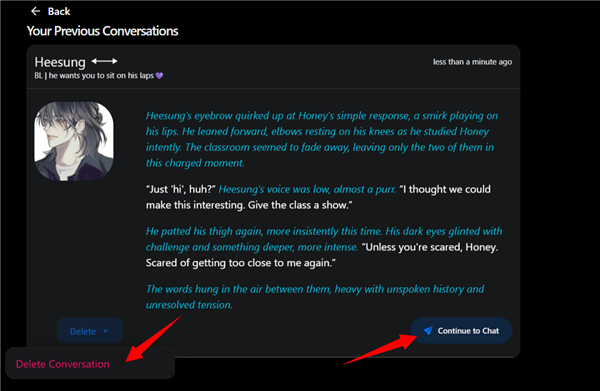The width and height of the screenshot is (600, 391).
Task: Click the "Unless you're scared, Honey" dialogue text
Action: click(x=430, y=247)
